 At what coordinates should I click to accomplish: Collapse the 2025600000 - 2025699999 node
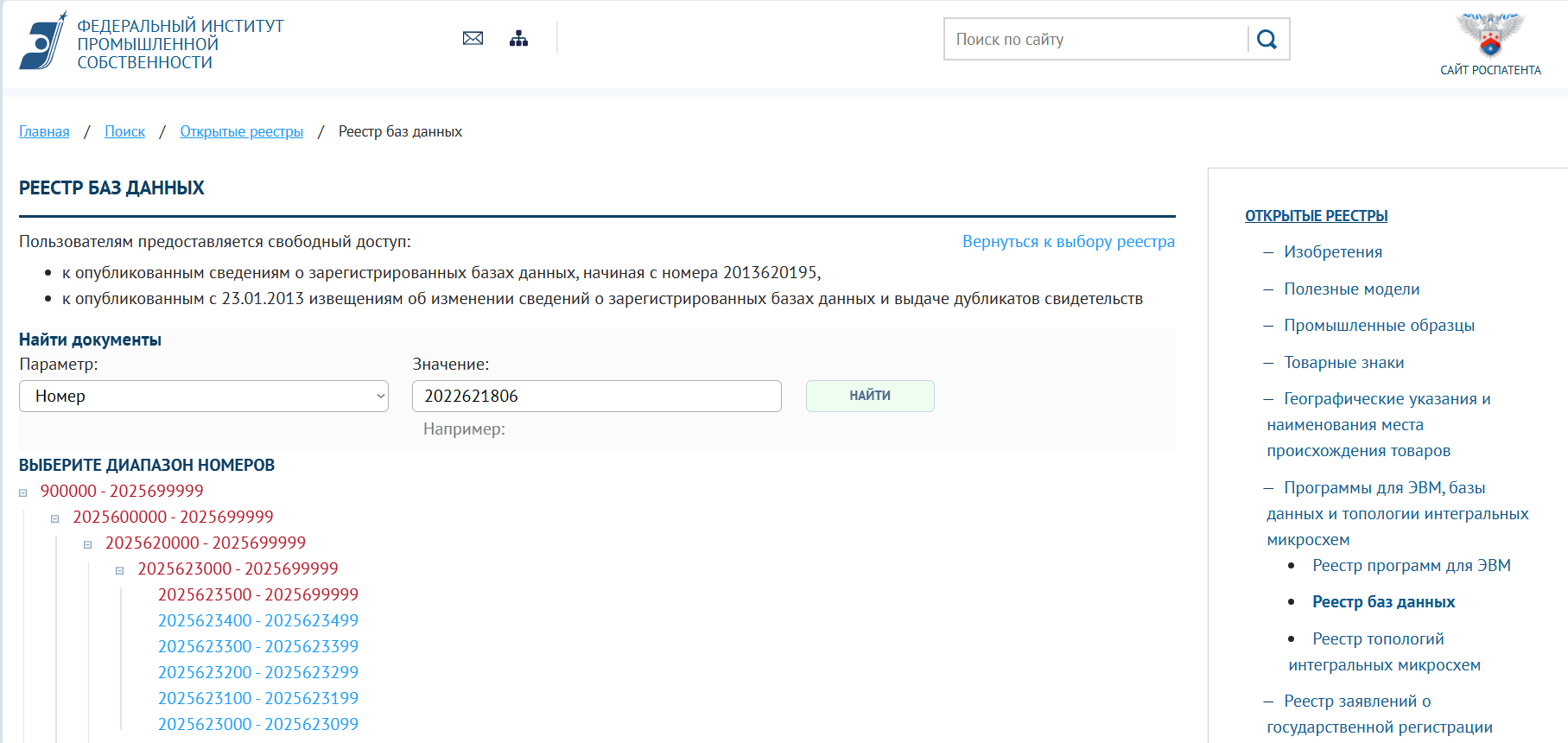[x=55, y=519]
